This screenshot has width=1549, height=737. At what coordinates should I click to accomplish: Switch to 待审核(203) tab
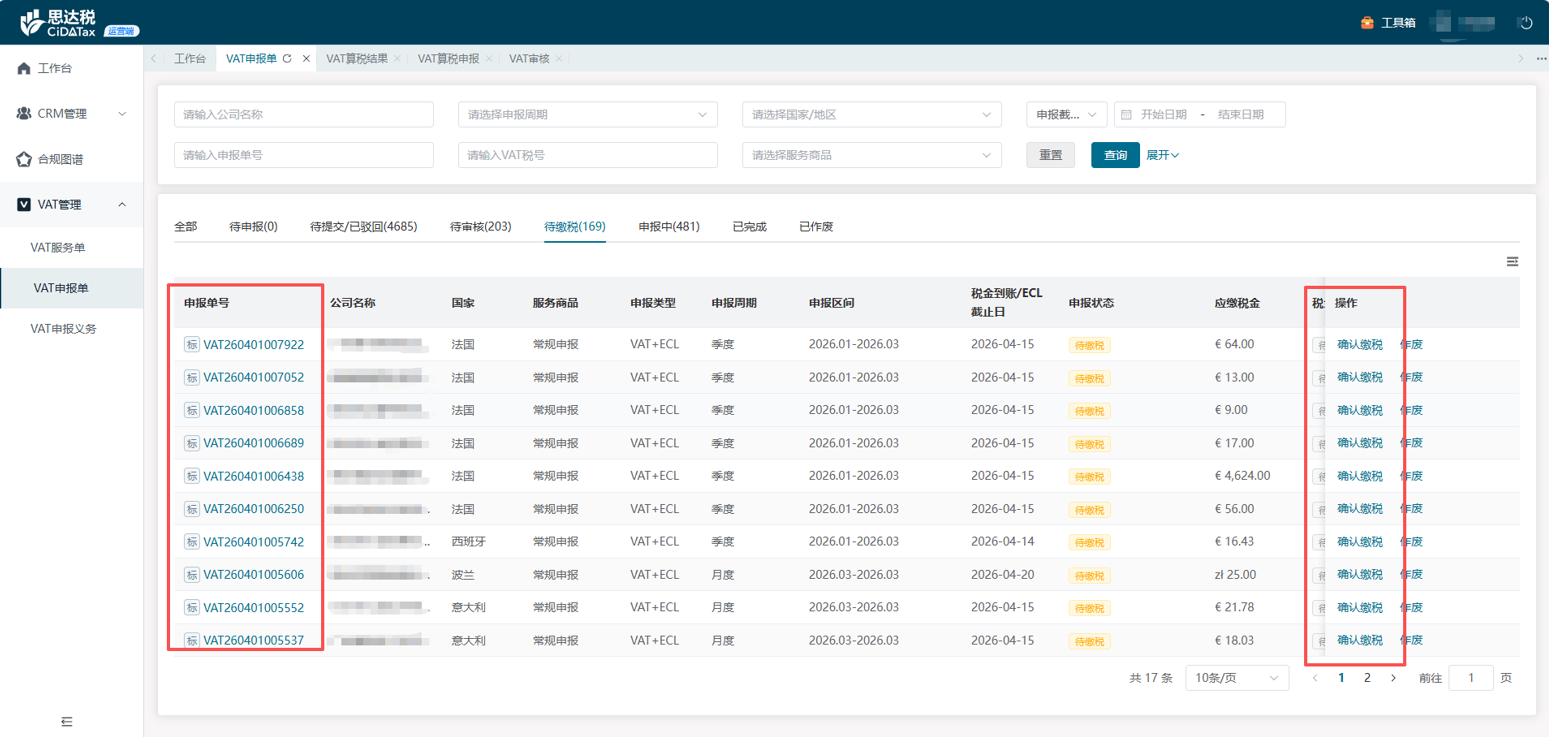pyautogui.click(x=480, y=227)
